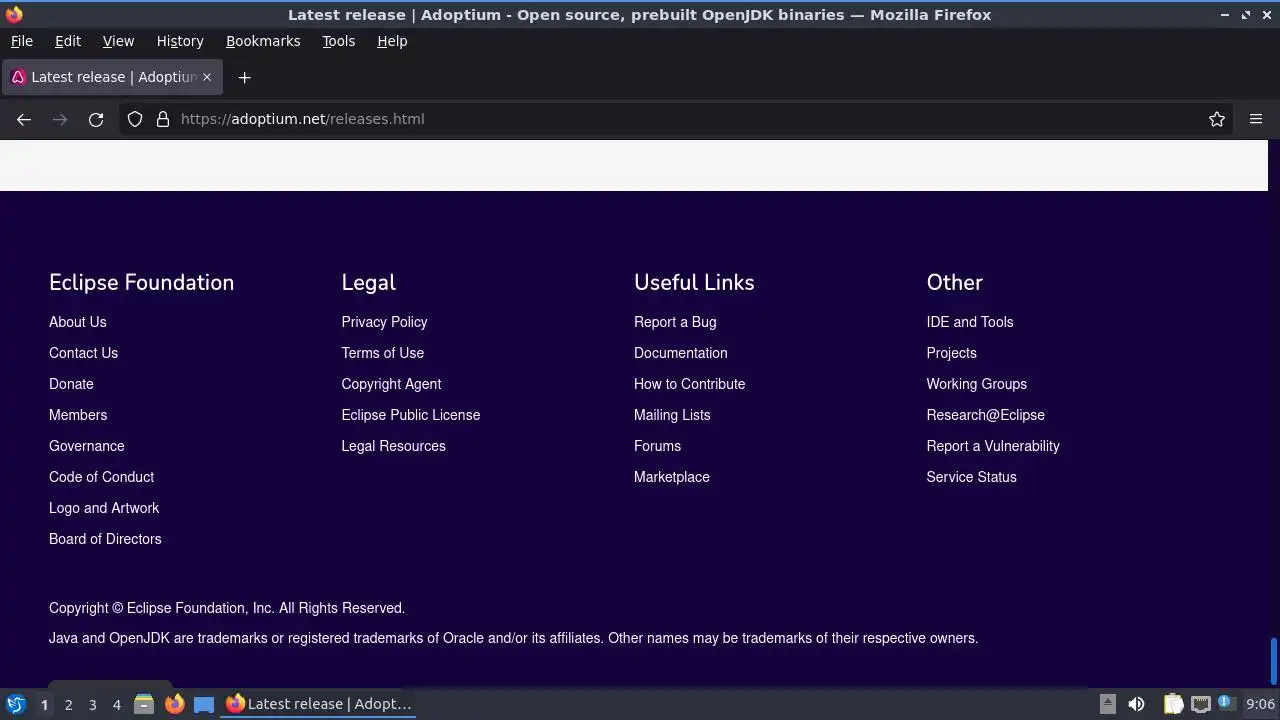The height and width of the screenshot is (720, 1280).
Task: Open the Edit menu
Action: coord(68,41)
